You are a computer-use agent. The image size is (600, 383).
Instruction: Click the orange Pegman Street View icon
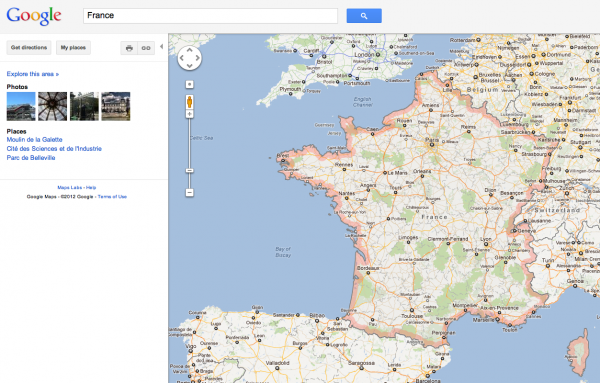coord(189,102)
